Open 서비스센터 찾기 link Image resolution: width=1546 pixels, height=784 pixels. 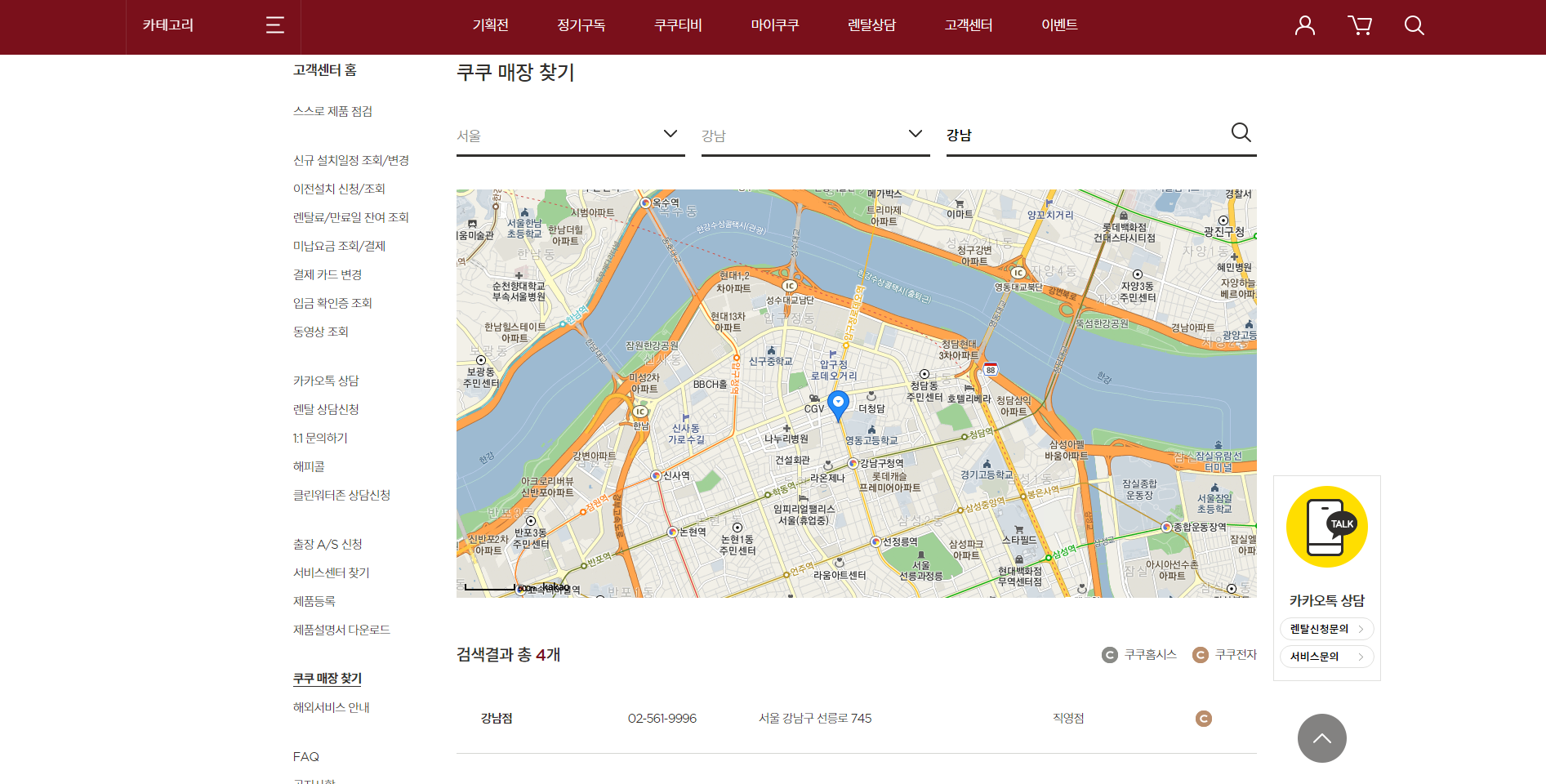332,572
